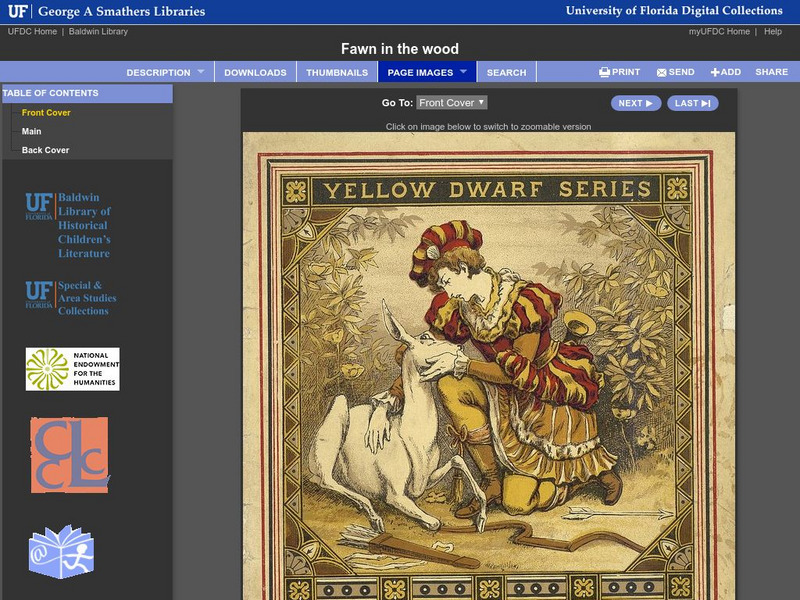Click the cover image to open zoomable version
This screenshot has width=800, height=600.
[x=489, y=366]
